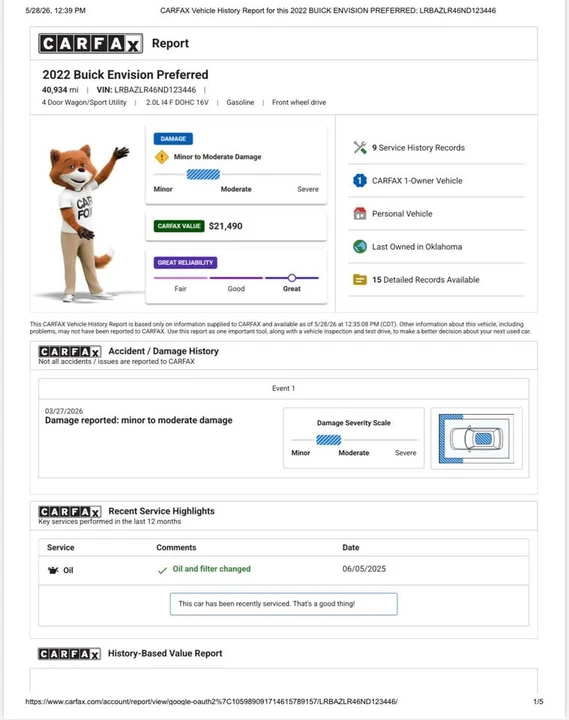Click the carfax.com URL in the page footer
The height and width of the screenshot is (720, 569).
[211, 702]
